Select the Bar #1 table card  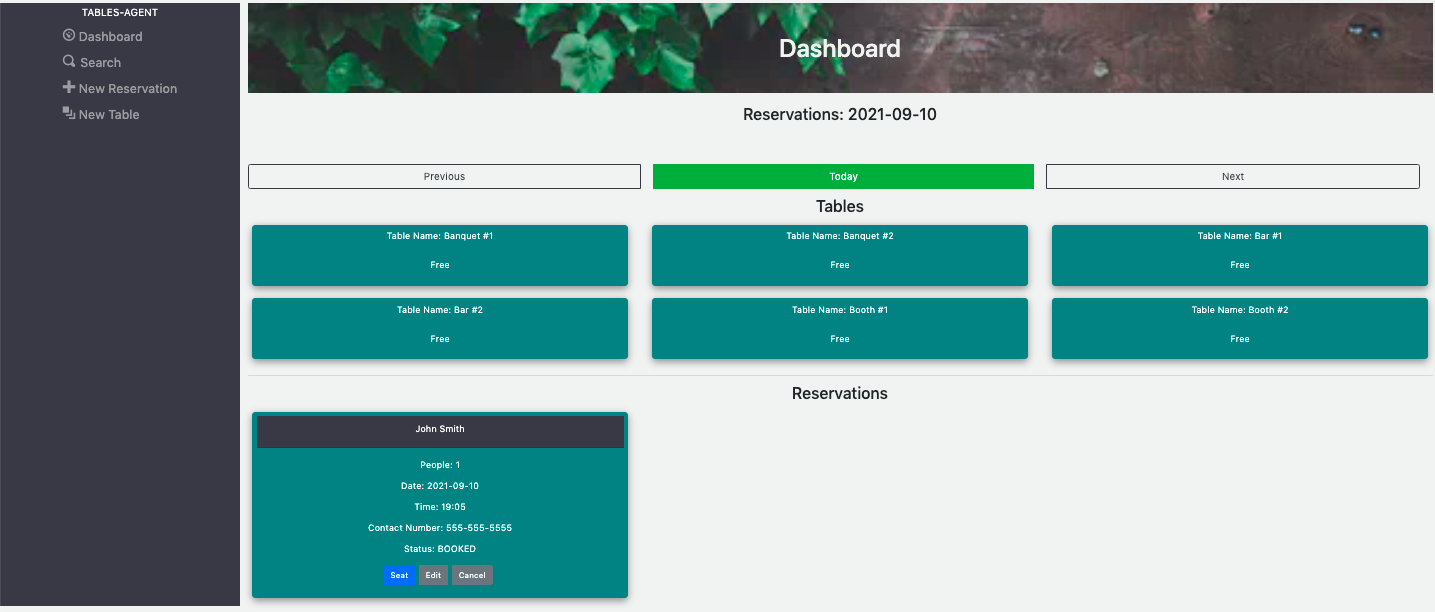tap(1240, 256)
